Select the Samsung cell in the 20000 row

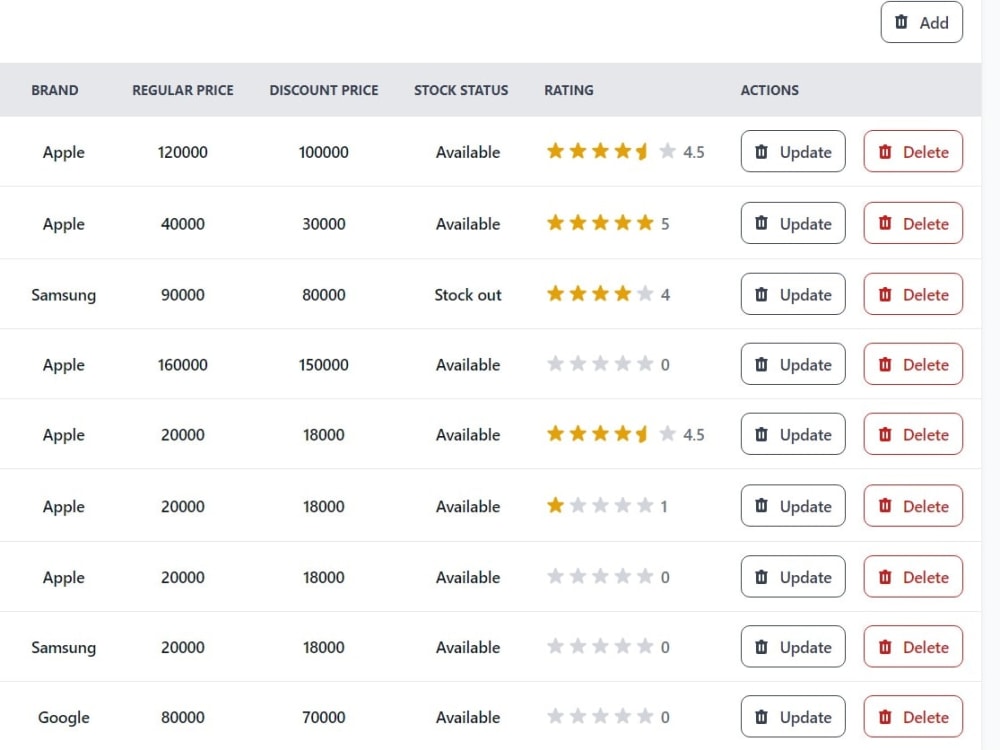tap(64, 647)
